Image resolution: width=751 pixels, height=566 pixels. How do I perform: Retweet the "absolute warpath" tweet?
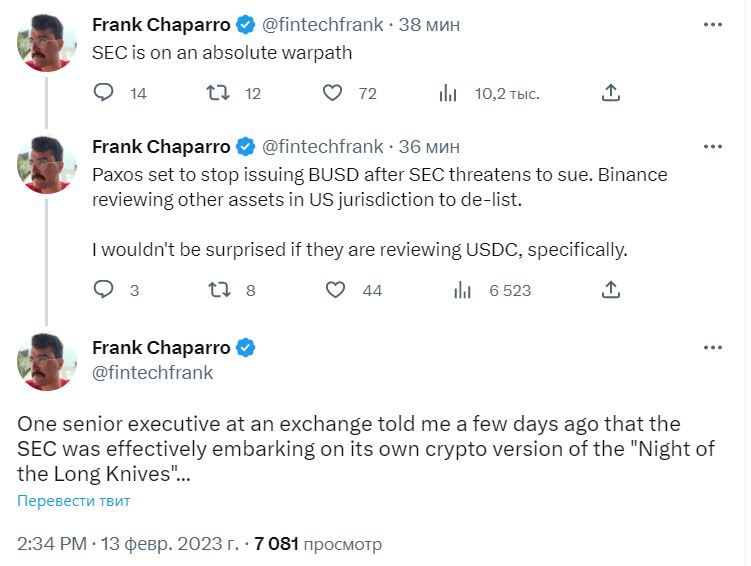click(x=217, y=93)
